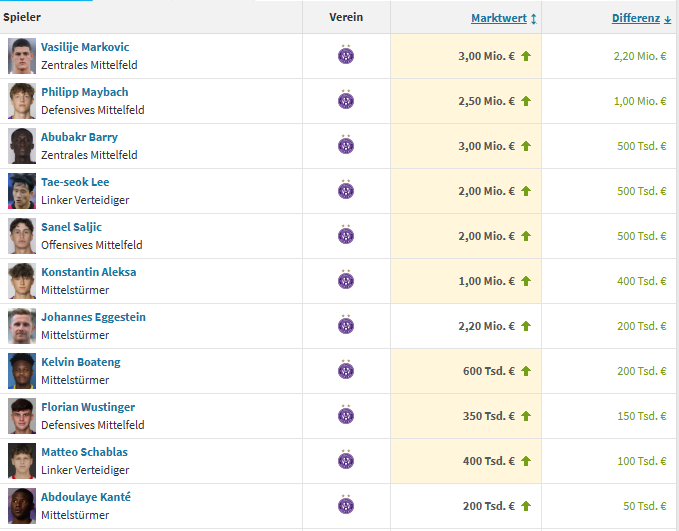Viewport: 679px width, 531px height.
Task: Click green up arrow beside Eggestein's 2,20 Mio. €
Action: (526, 326)
